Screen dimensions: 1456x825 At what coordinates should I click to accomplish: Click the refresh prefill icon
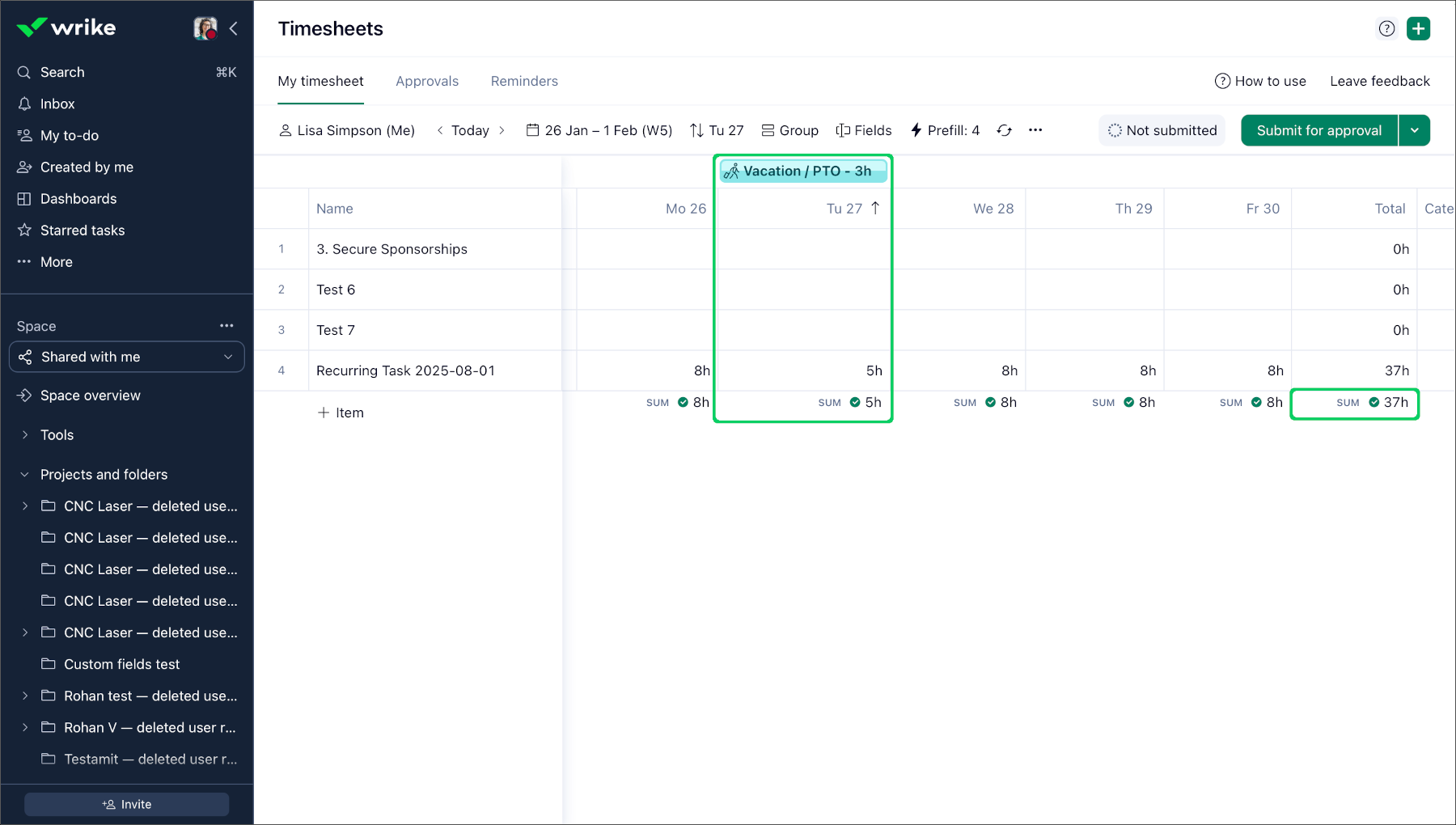[1004, 130]
